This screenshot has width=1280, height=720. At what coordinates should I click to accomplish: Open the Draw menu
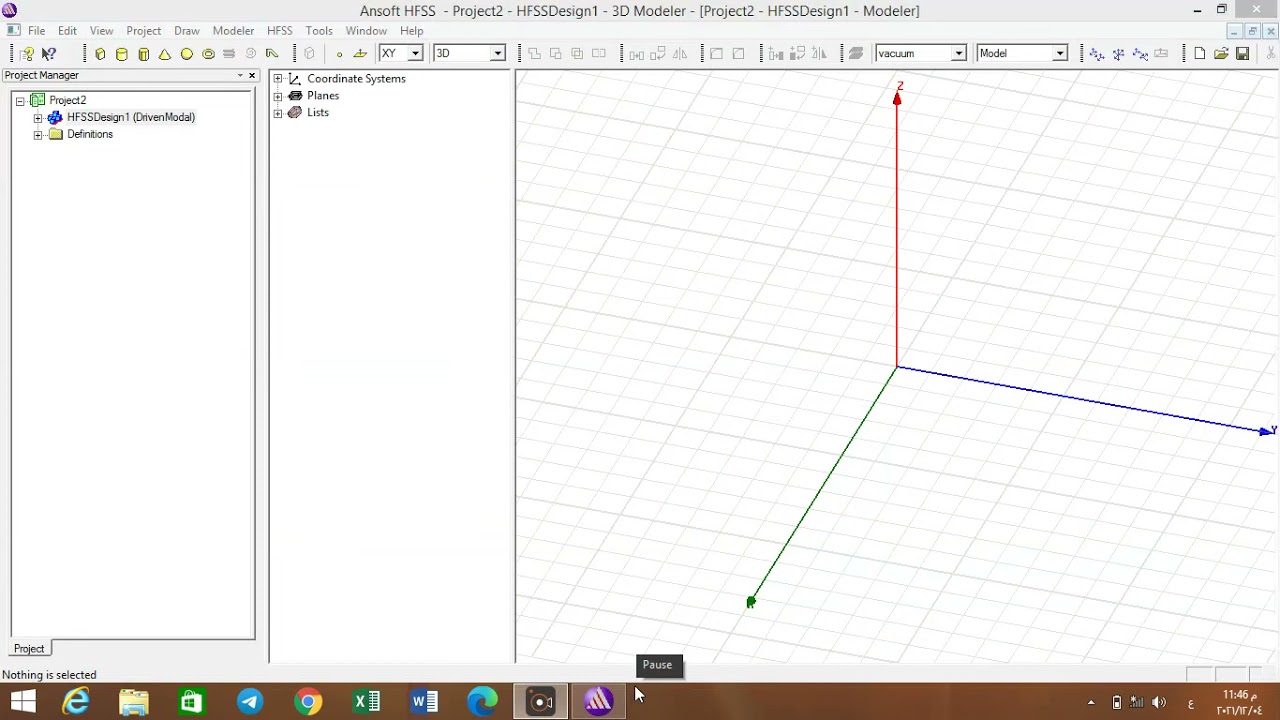(187, 31)
